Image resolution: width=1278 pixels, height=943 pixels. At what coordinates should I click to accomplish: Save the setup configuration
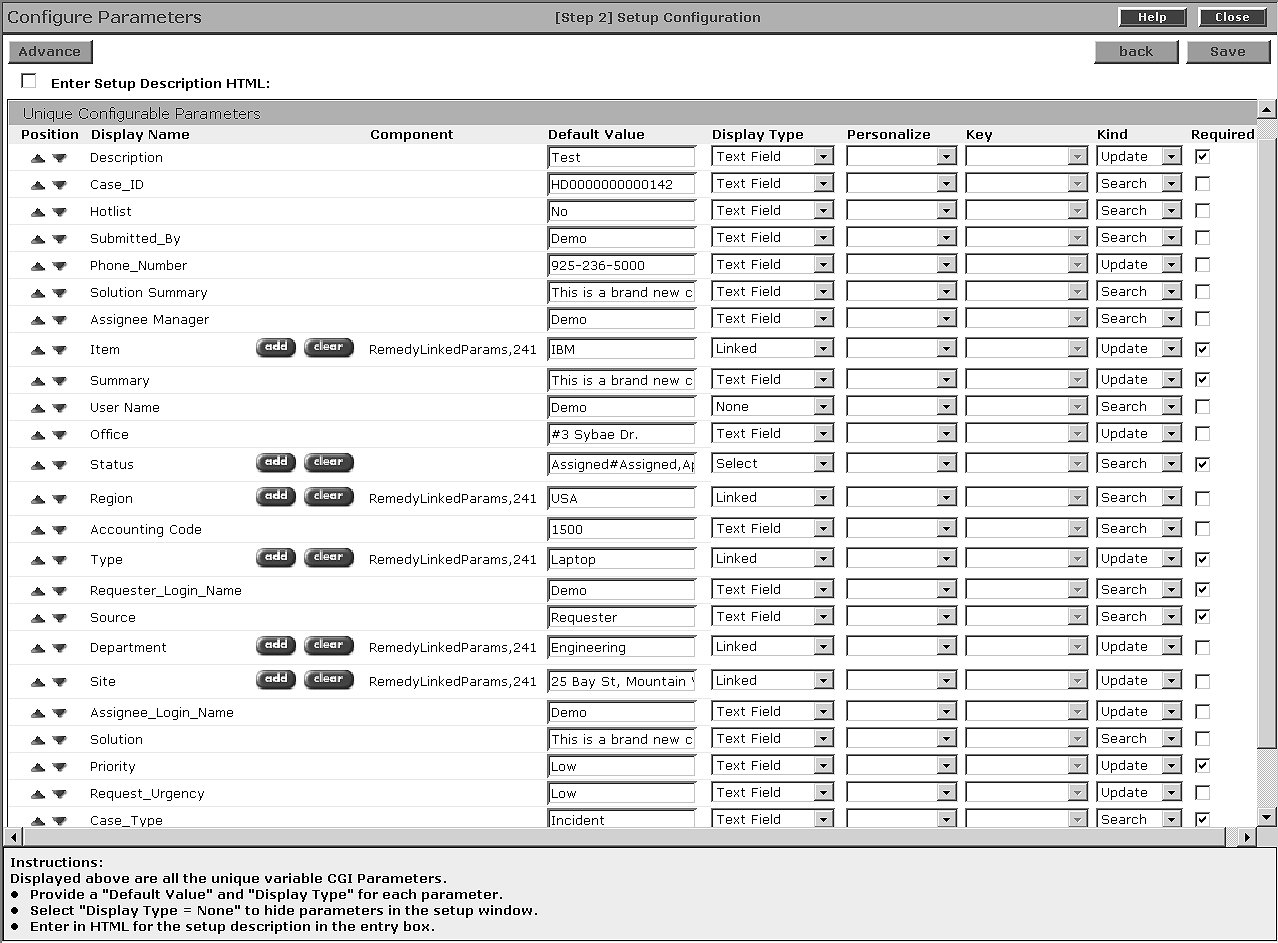[x=1228, y=52]
